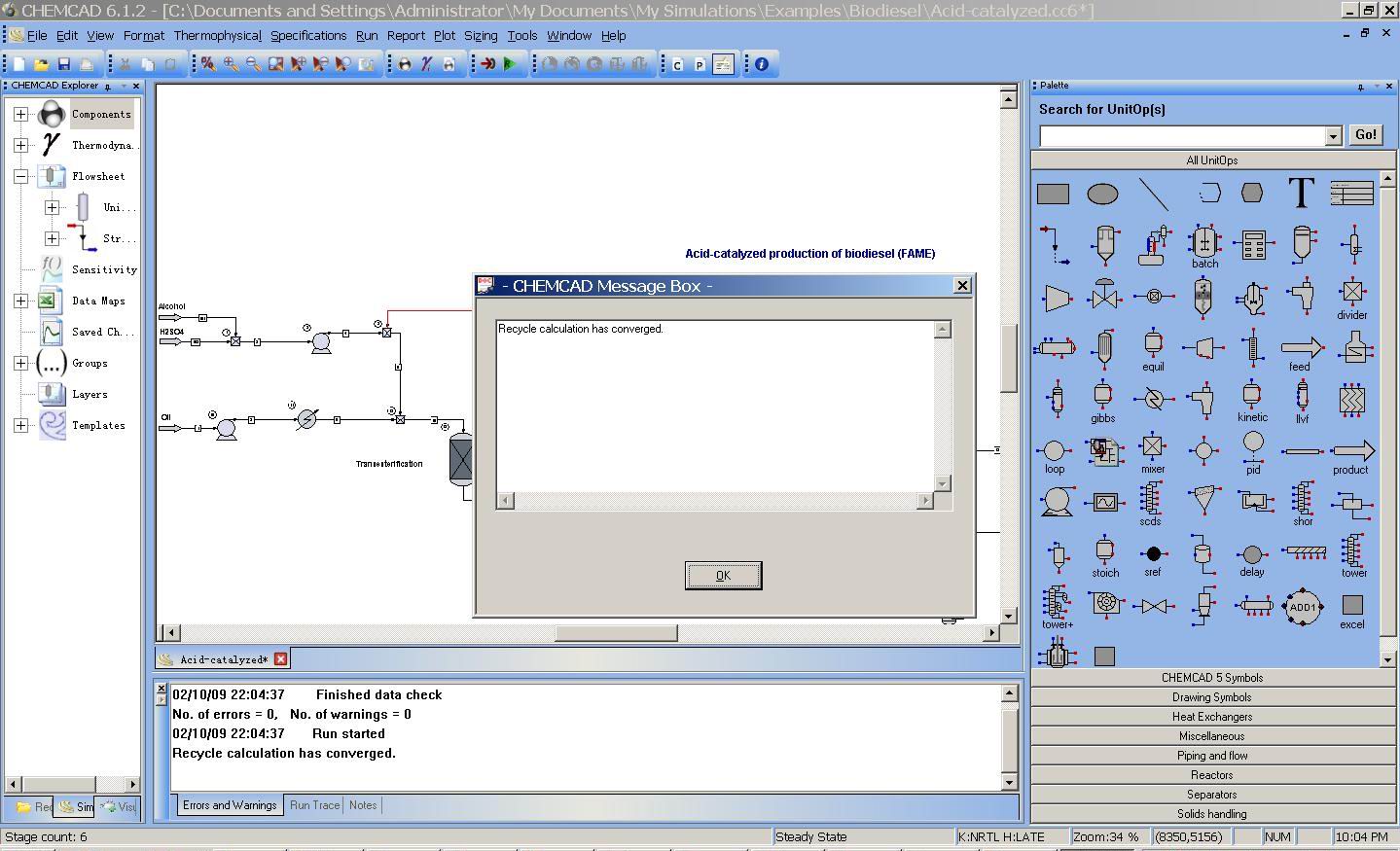Click the Go! search button

(x=1366, y=135)
